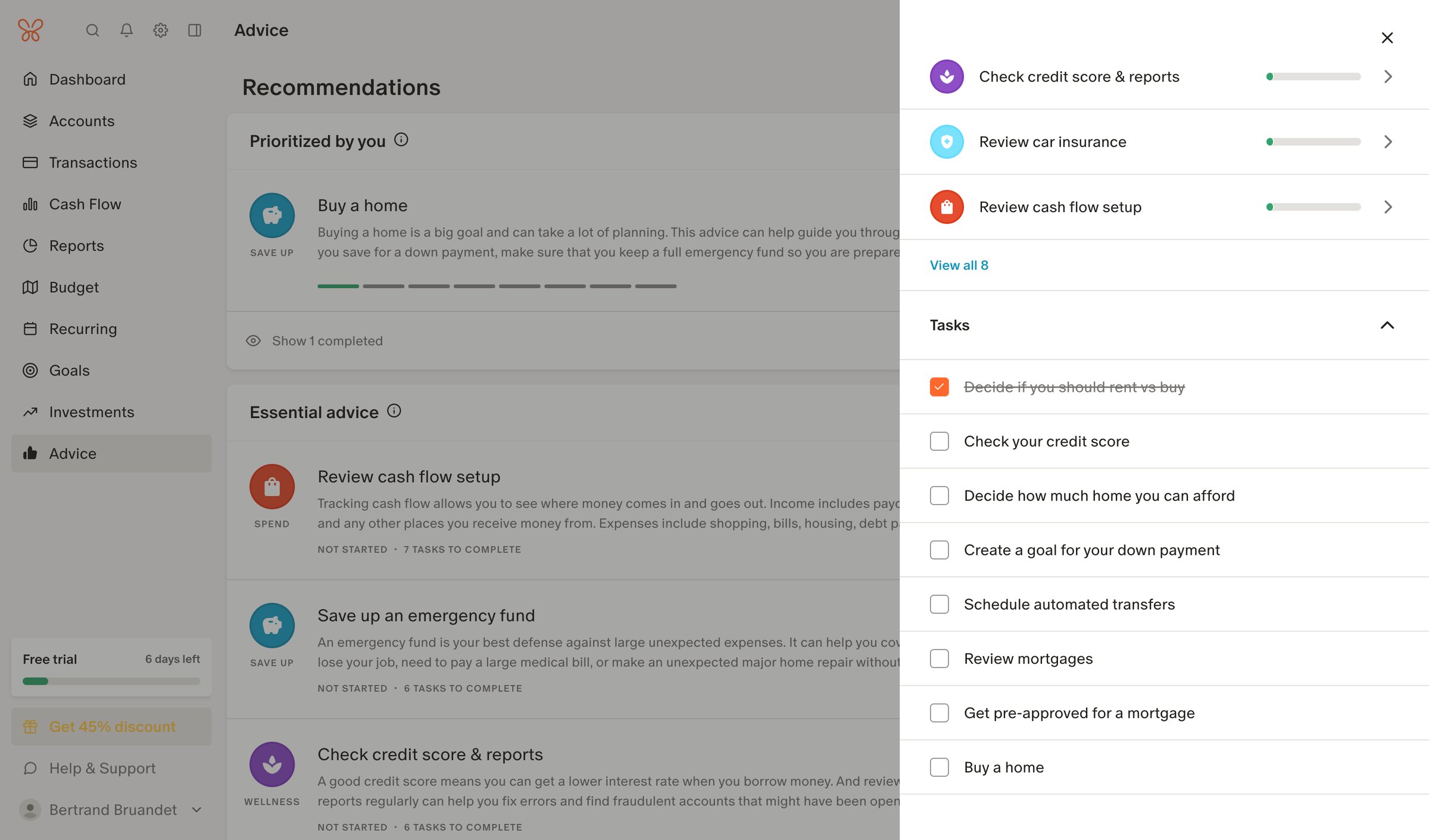Toggle the sidebar panel icon
1429x840 pixels.
(x=195, y=30)
